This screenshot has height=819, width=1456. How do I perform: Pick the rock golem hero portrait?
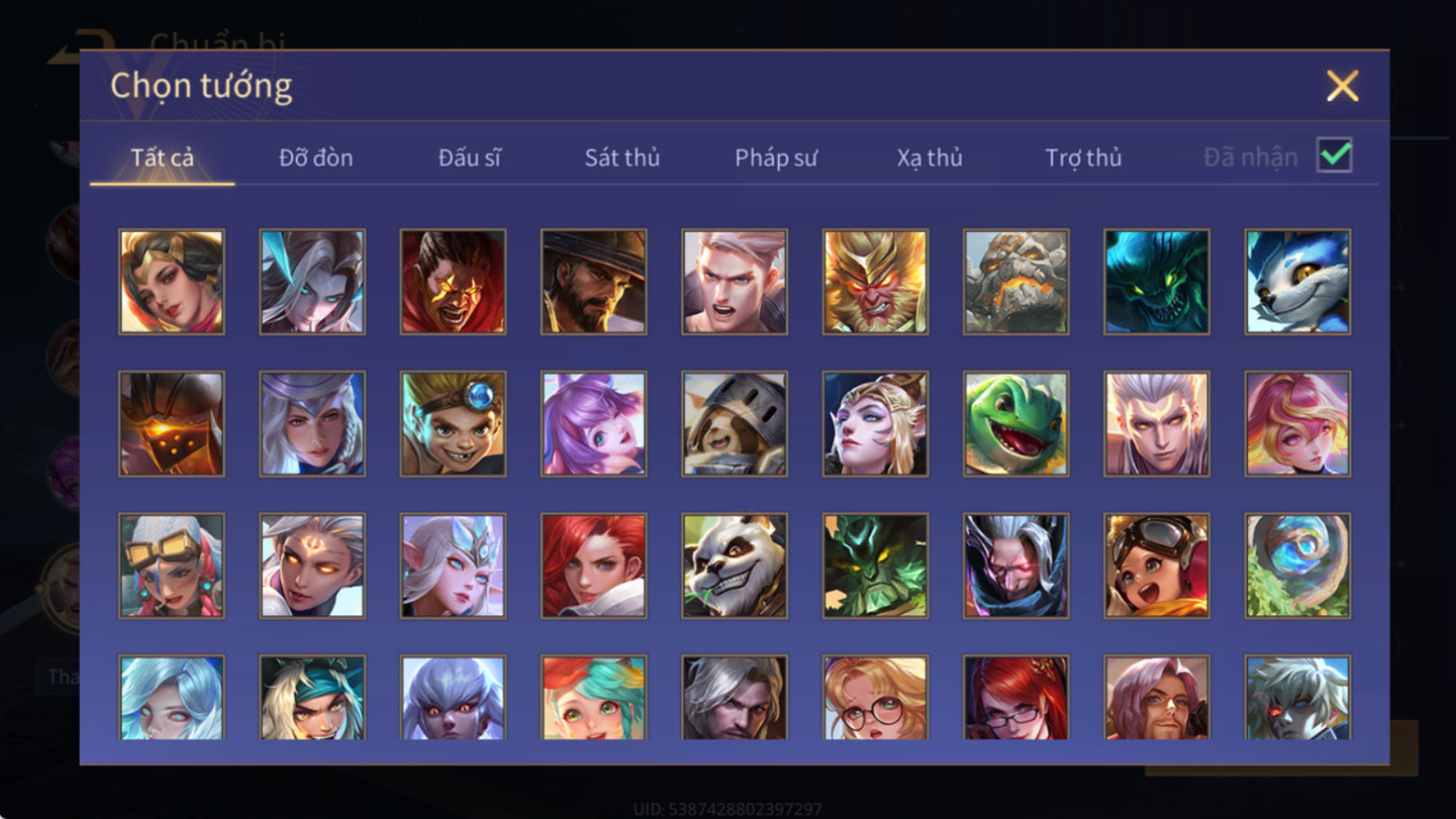[1015, 281]
